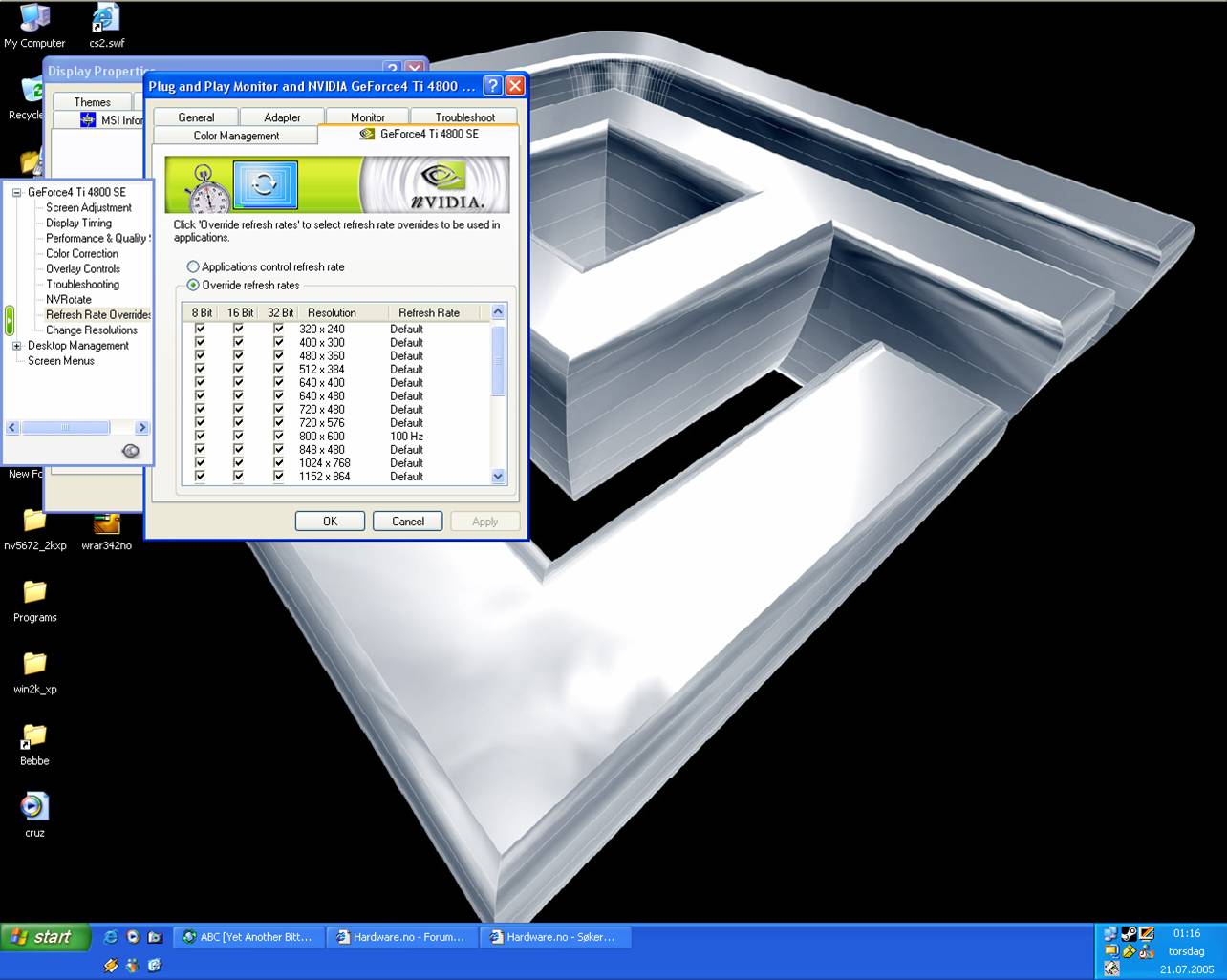Toggle 32 Bit checkbox for 480 x 360
This screenshot has width=1227, height=980.
click(x=279, y=355)
